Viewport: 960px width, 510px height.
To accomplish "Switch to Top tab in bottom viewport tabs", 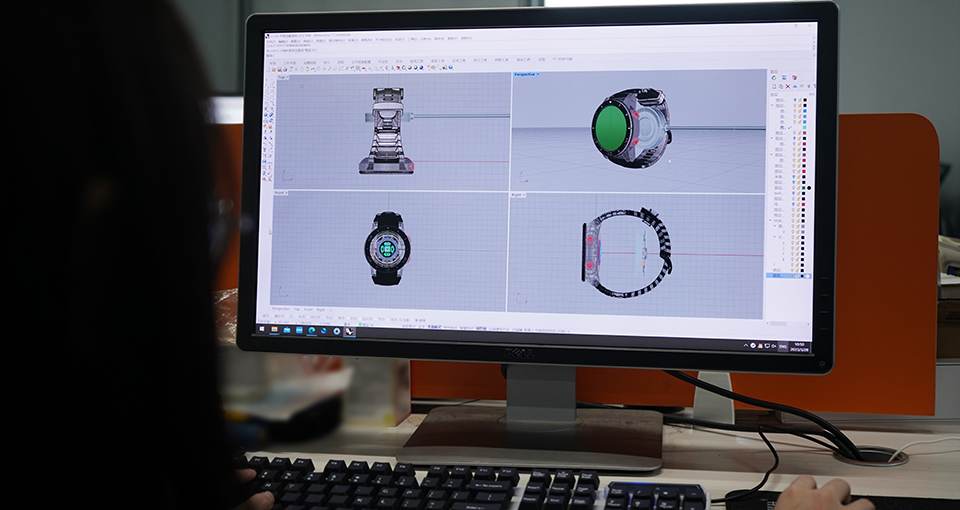I will (297, 309).
